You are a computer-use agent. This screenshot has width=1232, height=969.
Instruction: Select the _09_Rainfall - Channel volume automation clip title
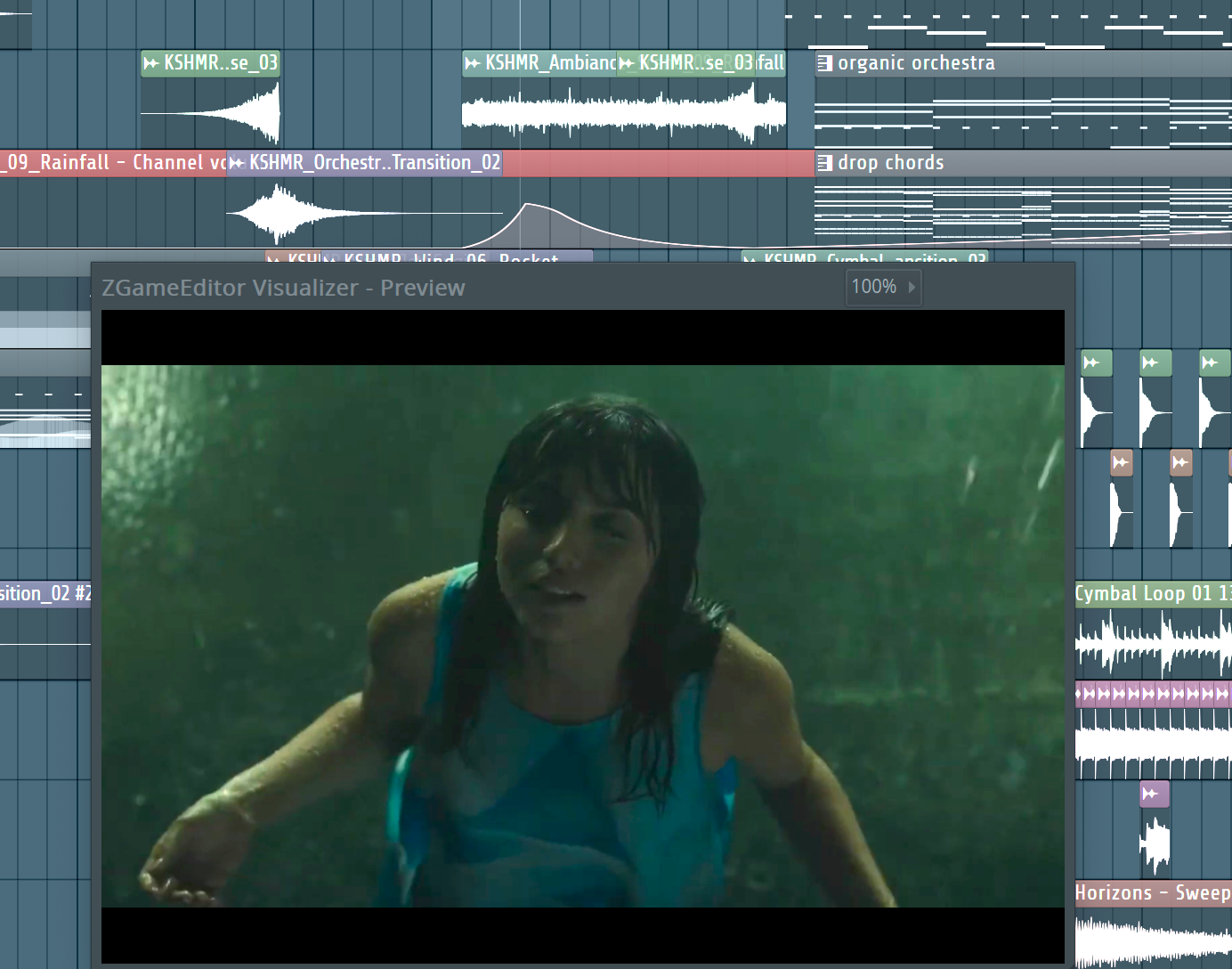[x=113, y=163]
